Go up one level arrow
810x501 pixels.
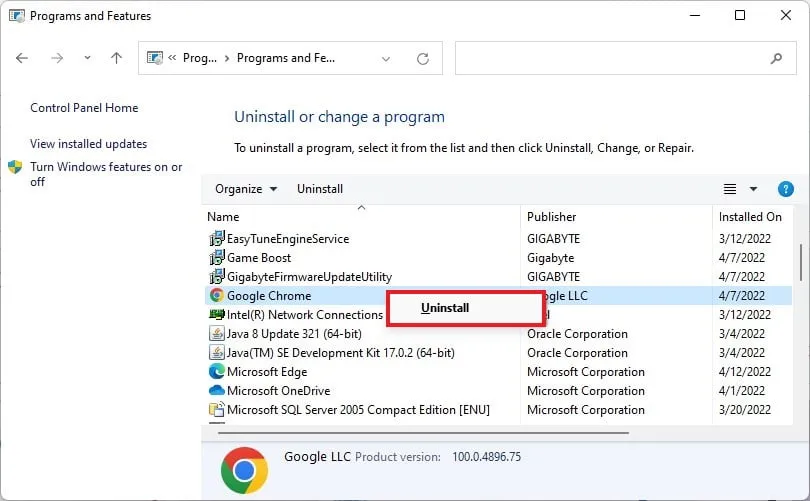coord(116,58)
